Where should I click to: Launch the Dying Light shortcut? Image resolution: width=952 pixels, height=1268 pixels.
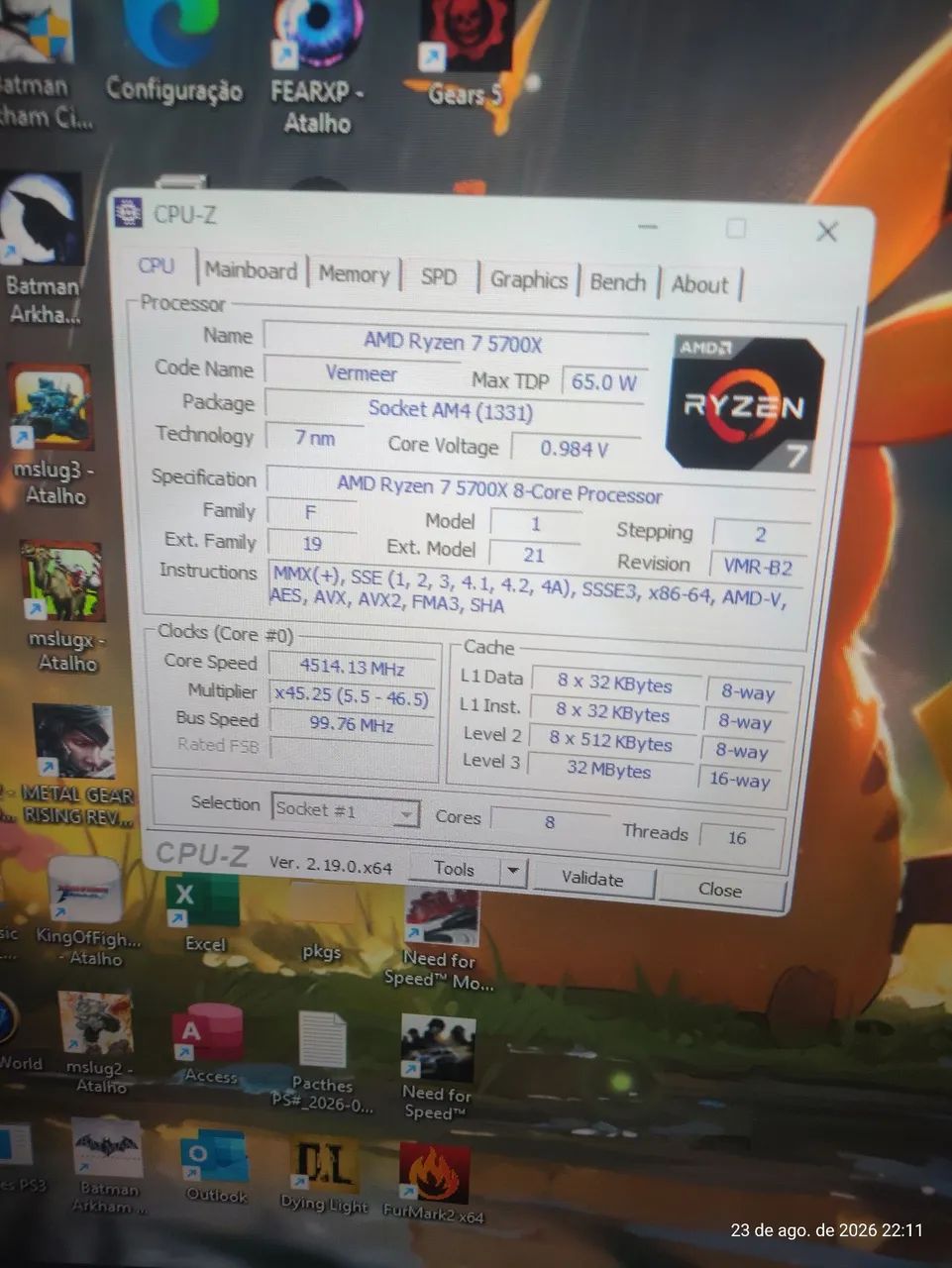pos(324,1176)
